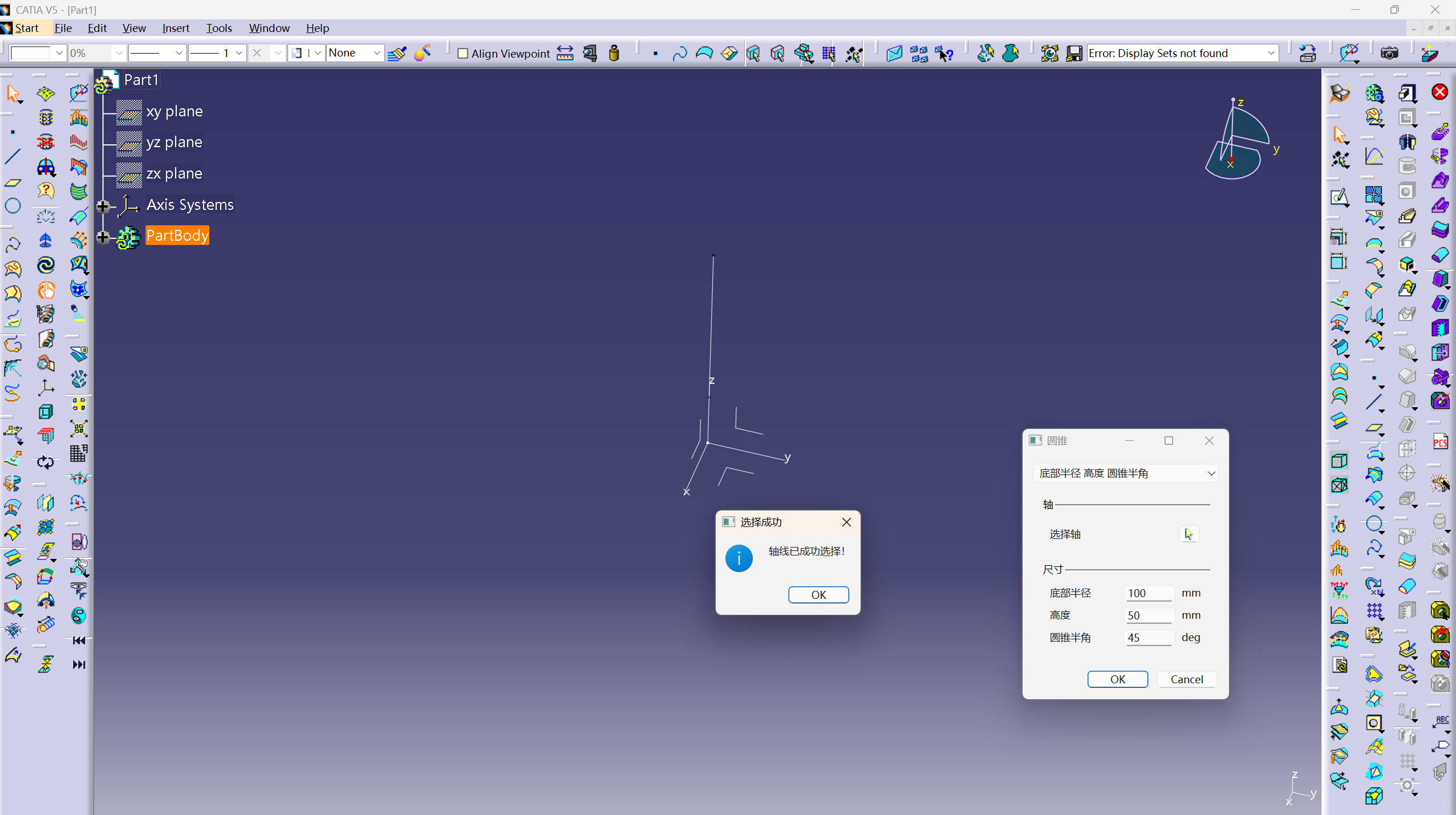Click the measure between icon

click(x=565, y=53)
